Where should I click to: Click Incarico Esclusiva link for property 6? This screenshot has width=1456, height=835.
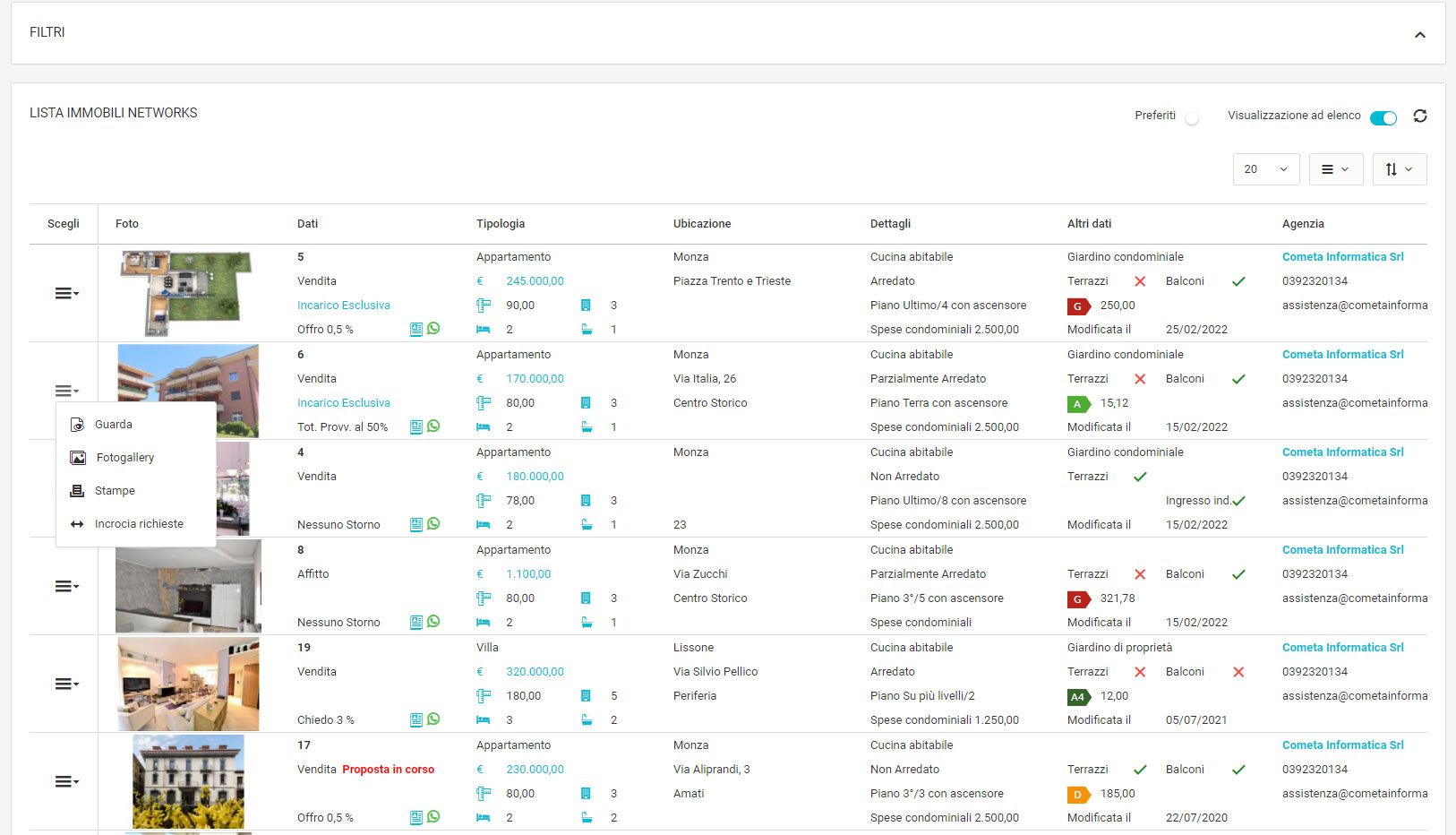click(x=344, y=403)
